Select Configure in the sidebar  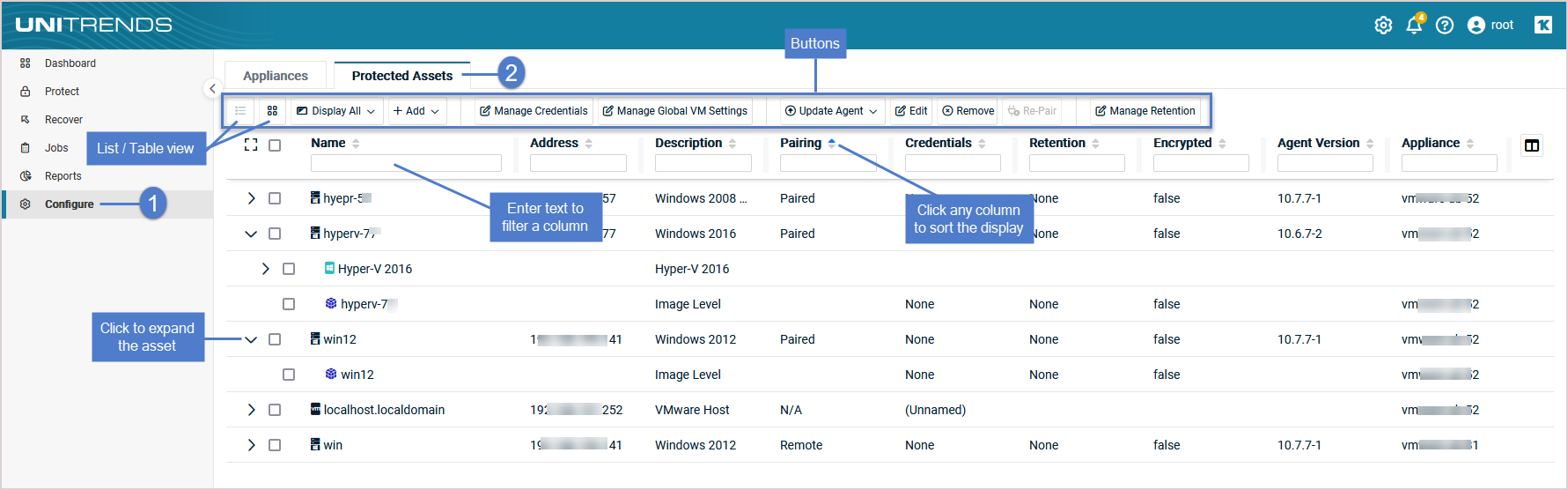(x=70, y=204)
